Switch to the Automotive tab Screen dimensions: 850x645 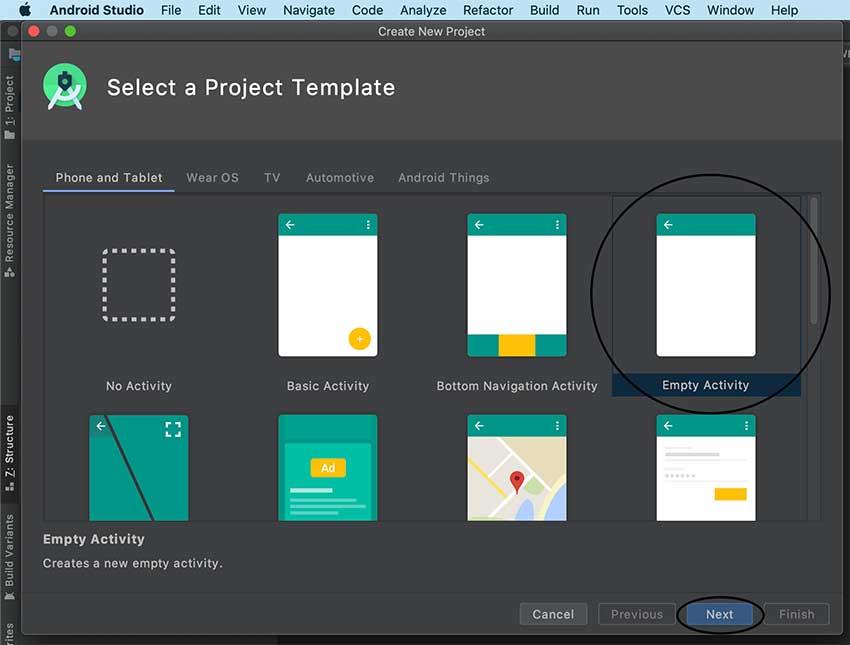coord(340,178)
